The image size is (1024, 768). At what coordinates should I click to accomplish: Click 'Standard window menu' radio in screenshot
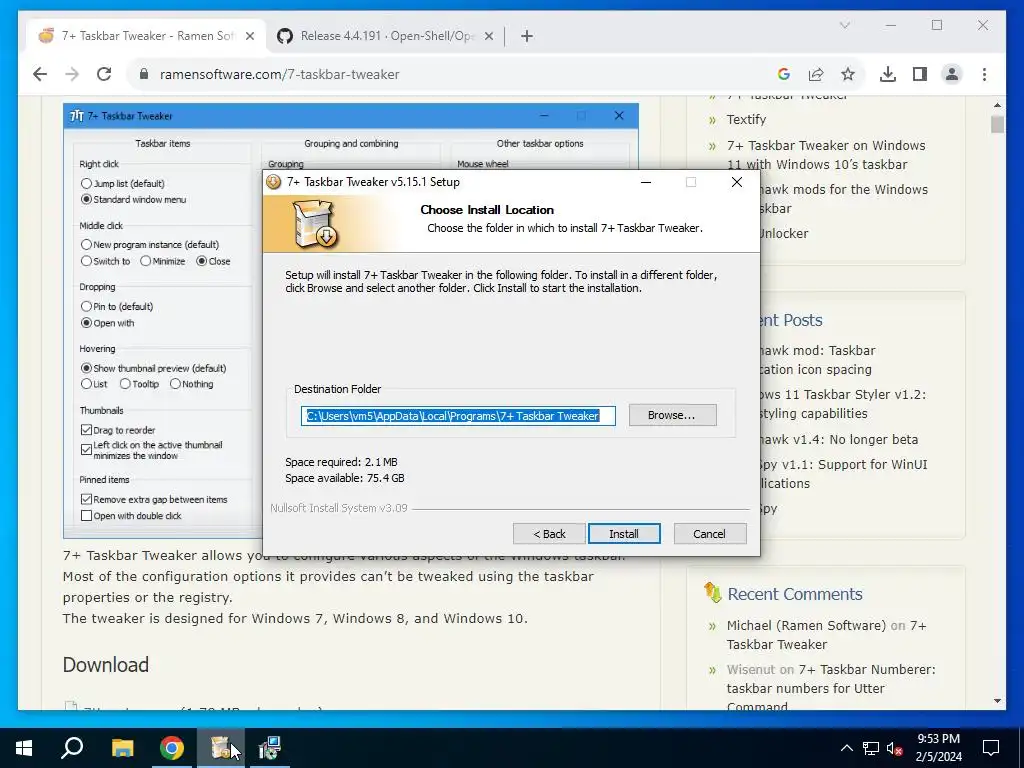click(x=86, y=199)
